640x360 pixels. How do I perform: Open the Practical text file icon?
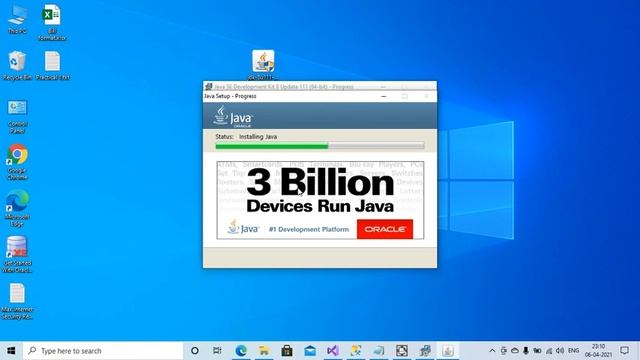coord(53,65)
